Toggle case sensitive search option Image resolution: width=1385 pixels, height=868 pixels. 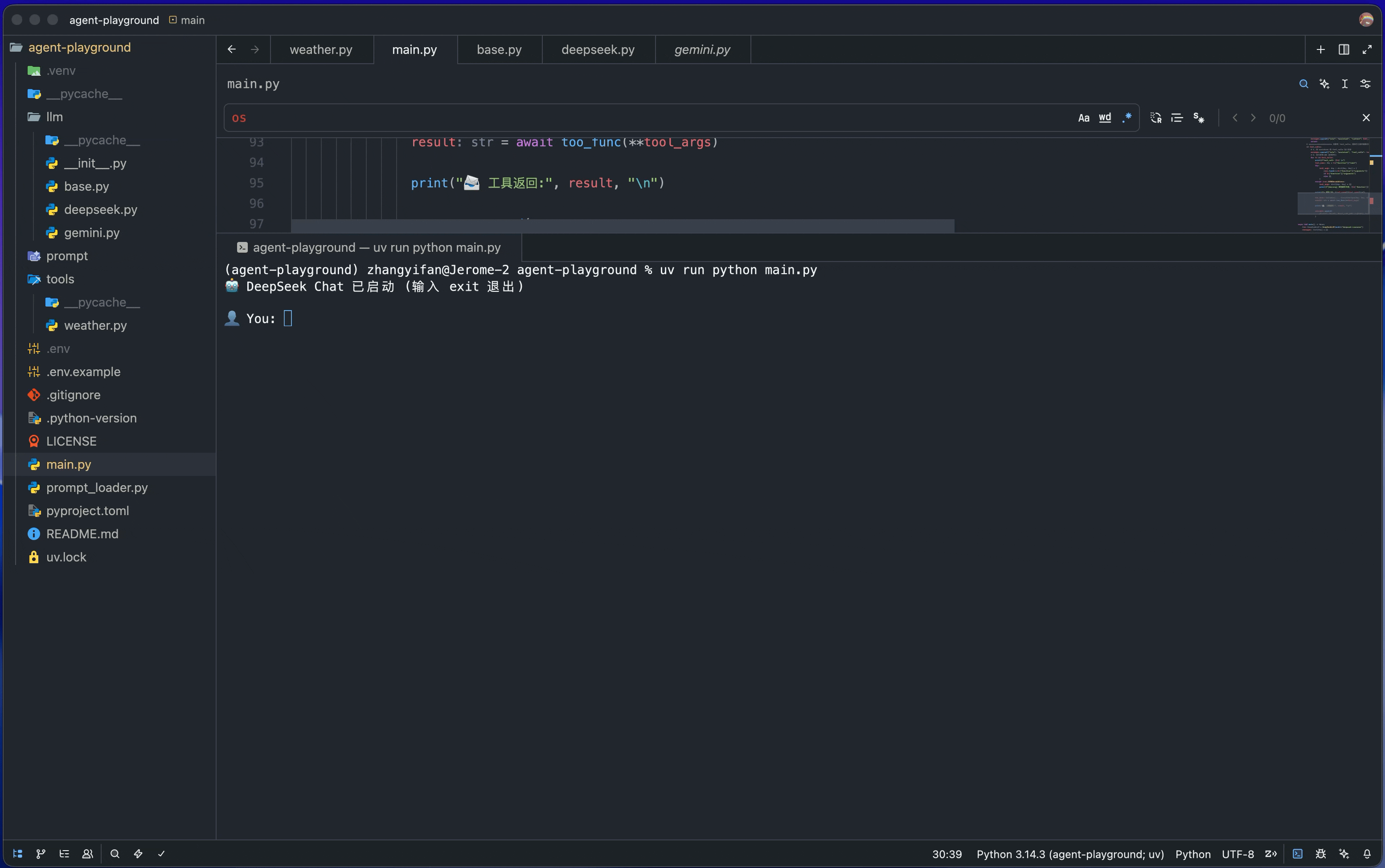[x=1083, y=118]
